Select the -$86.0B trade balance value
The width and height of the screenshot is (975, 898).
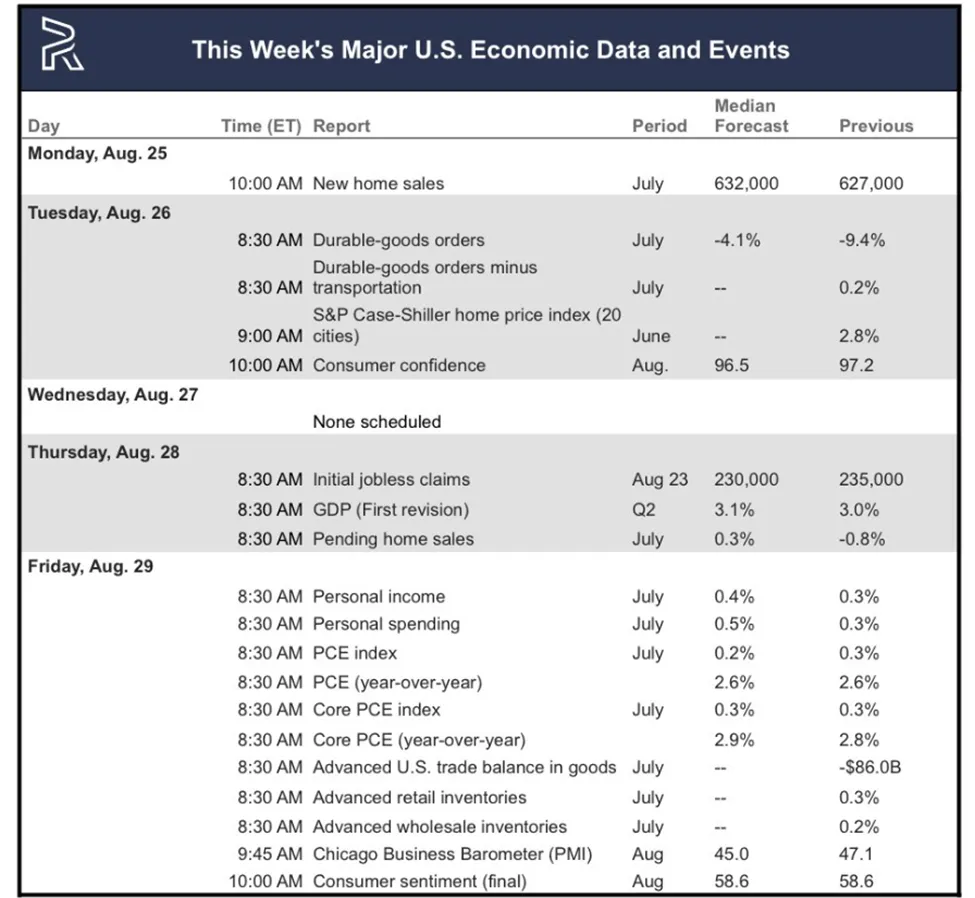(x=870, y=767)
